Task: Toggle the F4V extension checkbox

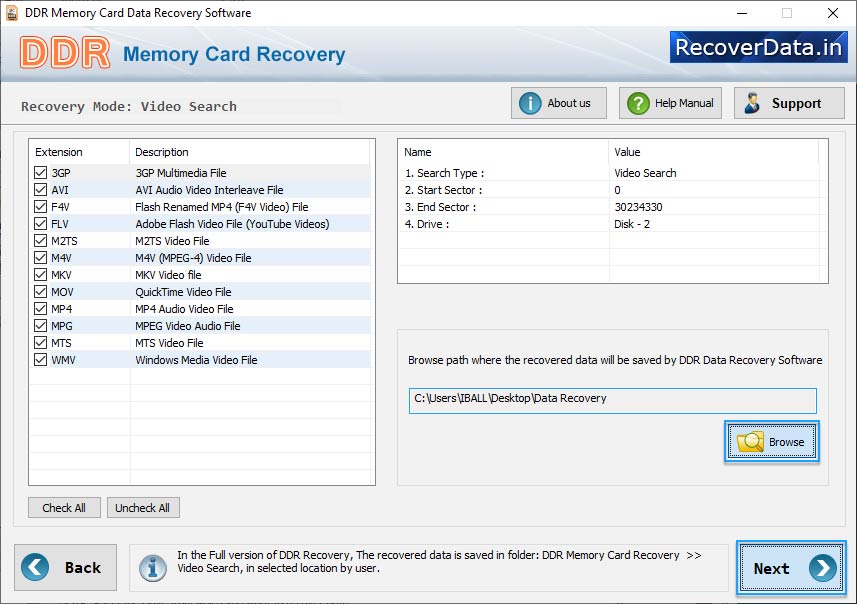Action: point(40,207)
